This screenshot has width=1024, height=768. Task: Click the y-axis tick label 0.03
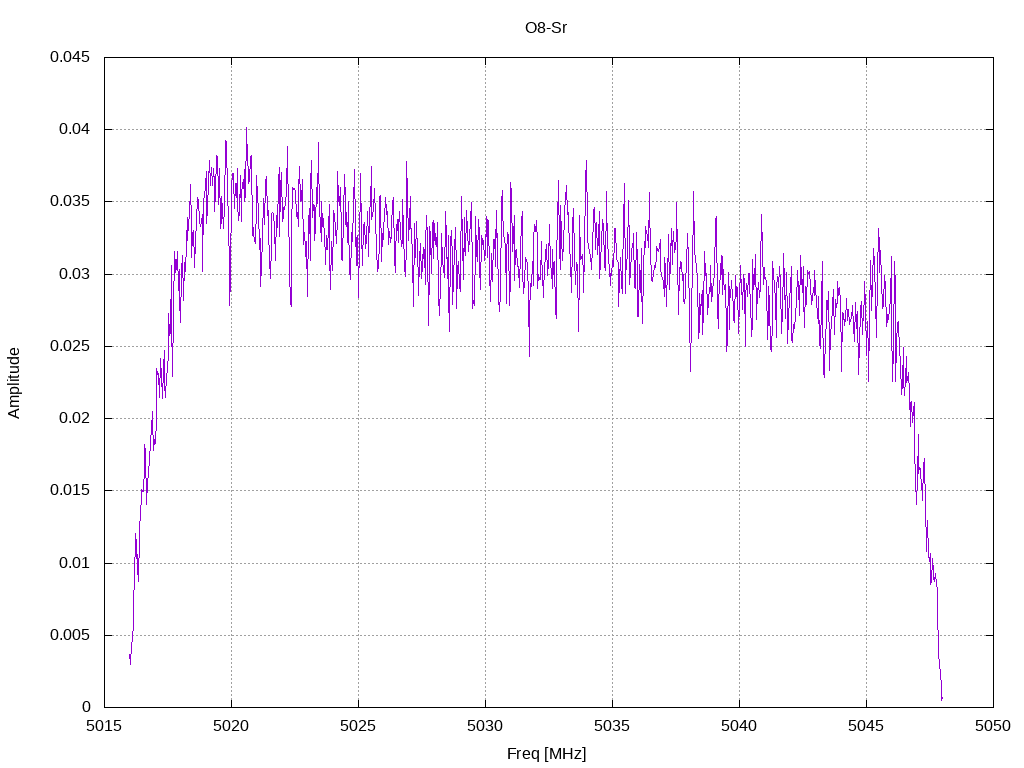coord(74,274)
